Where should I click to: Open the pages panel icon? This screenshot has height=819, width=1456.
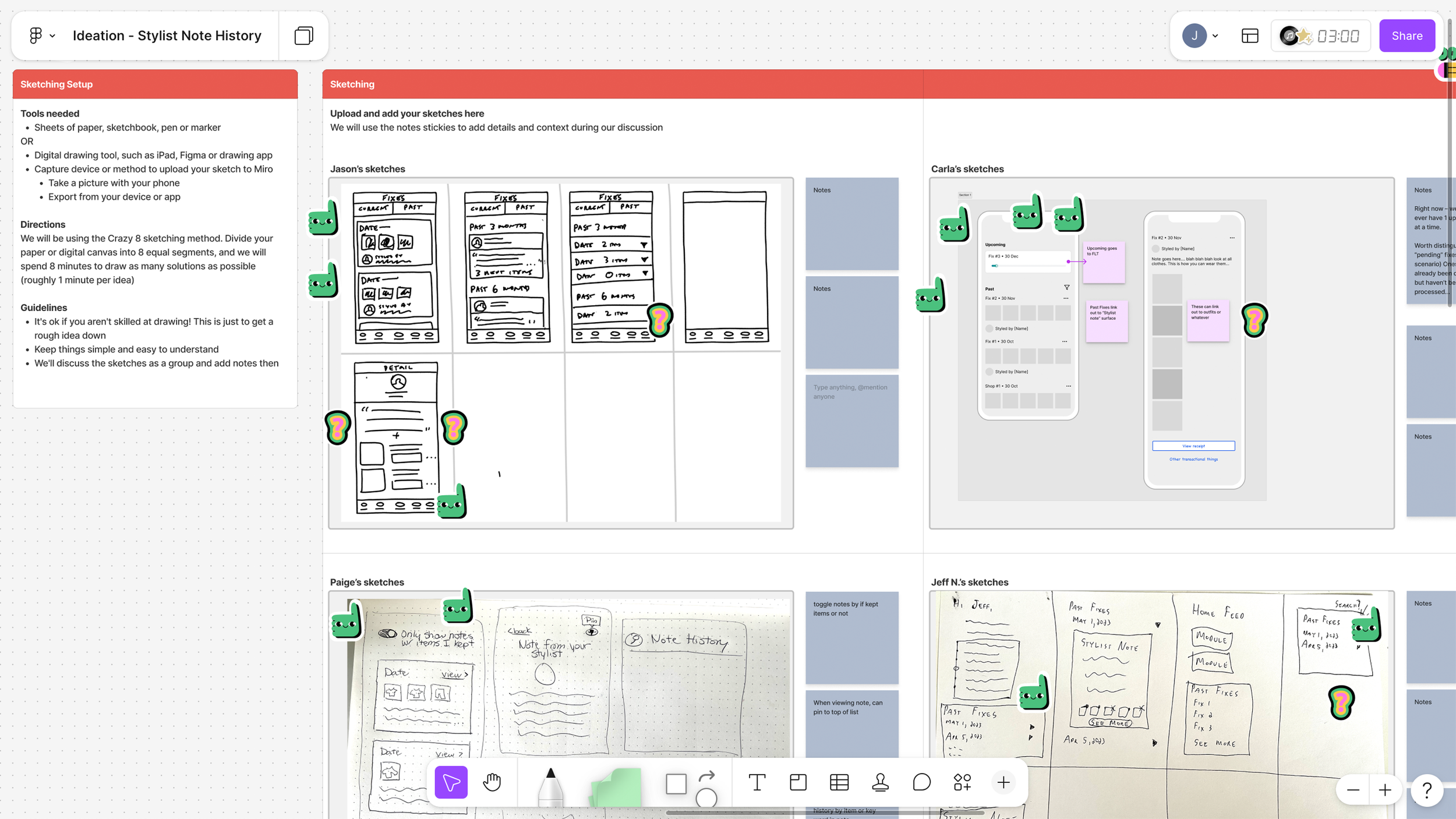[303, 36]
